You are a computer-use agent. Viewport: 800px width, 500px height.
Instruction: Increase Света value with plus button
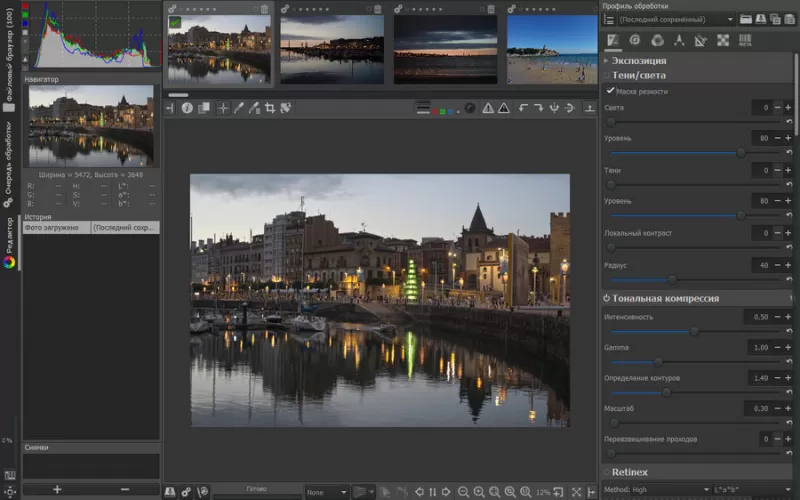coord(788,107)
